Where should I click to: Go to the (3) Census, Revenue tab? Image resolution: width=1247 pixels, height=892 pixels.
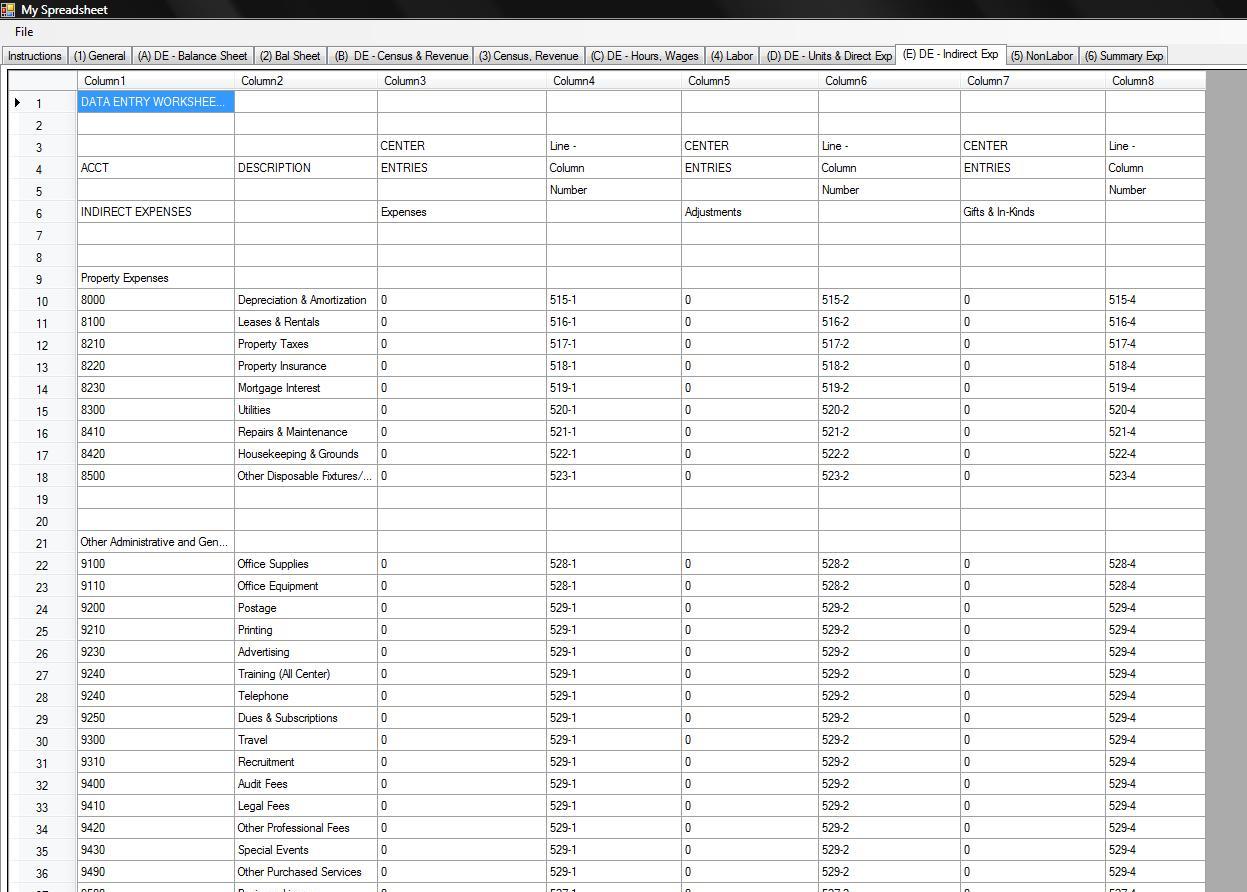click(528, 56)
